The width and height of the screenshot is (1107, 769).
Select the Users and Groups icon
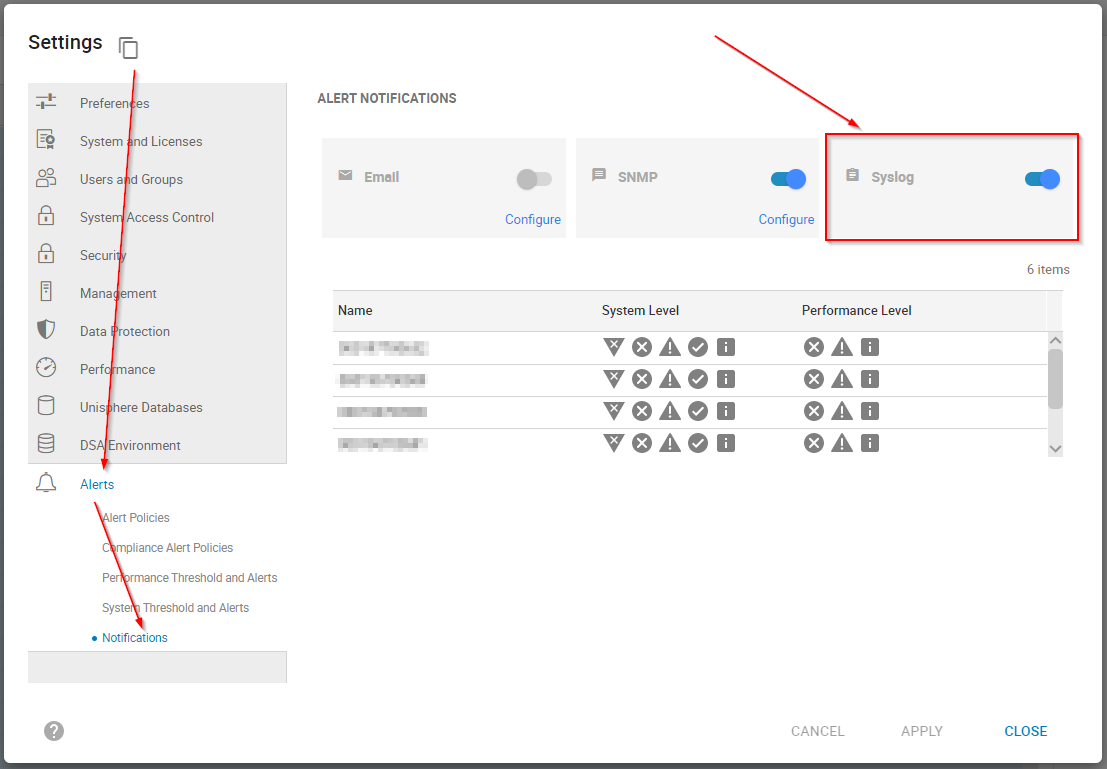(x=46, y=178)
